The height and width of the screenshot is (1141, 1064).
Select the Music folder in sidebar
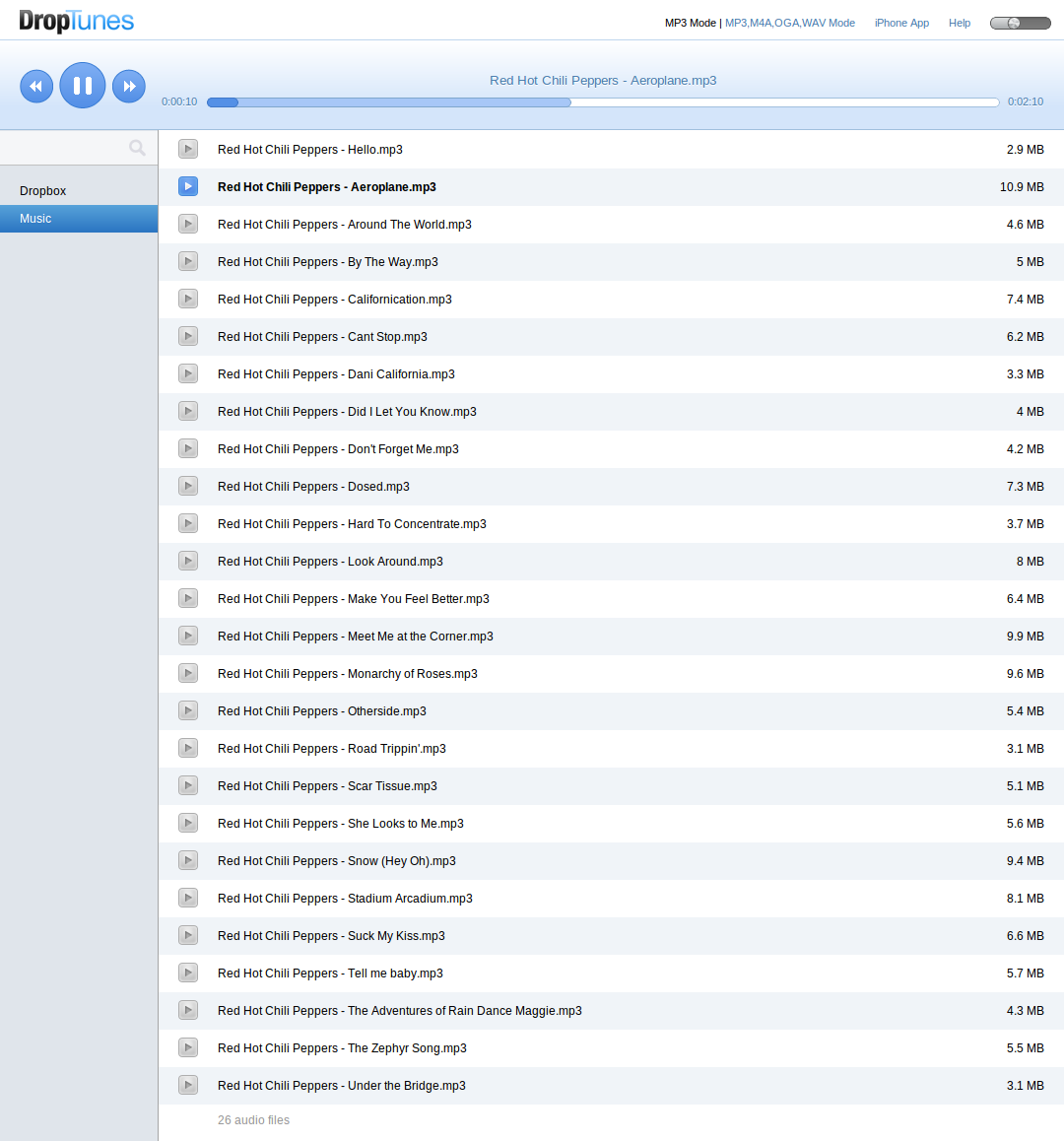point(36,219)
